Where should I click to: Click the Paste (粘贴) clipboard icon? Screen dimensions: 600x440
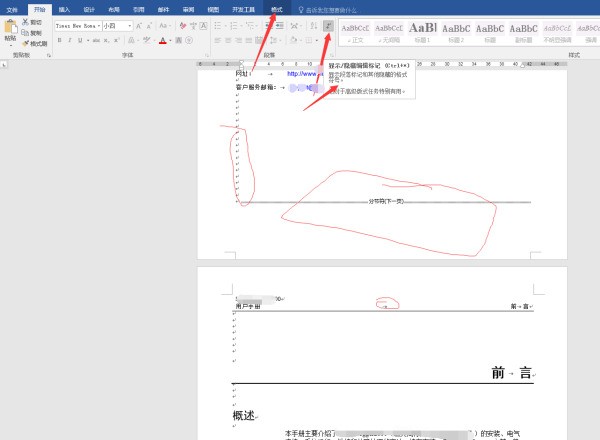(10, 27)
